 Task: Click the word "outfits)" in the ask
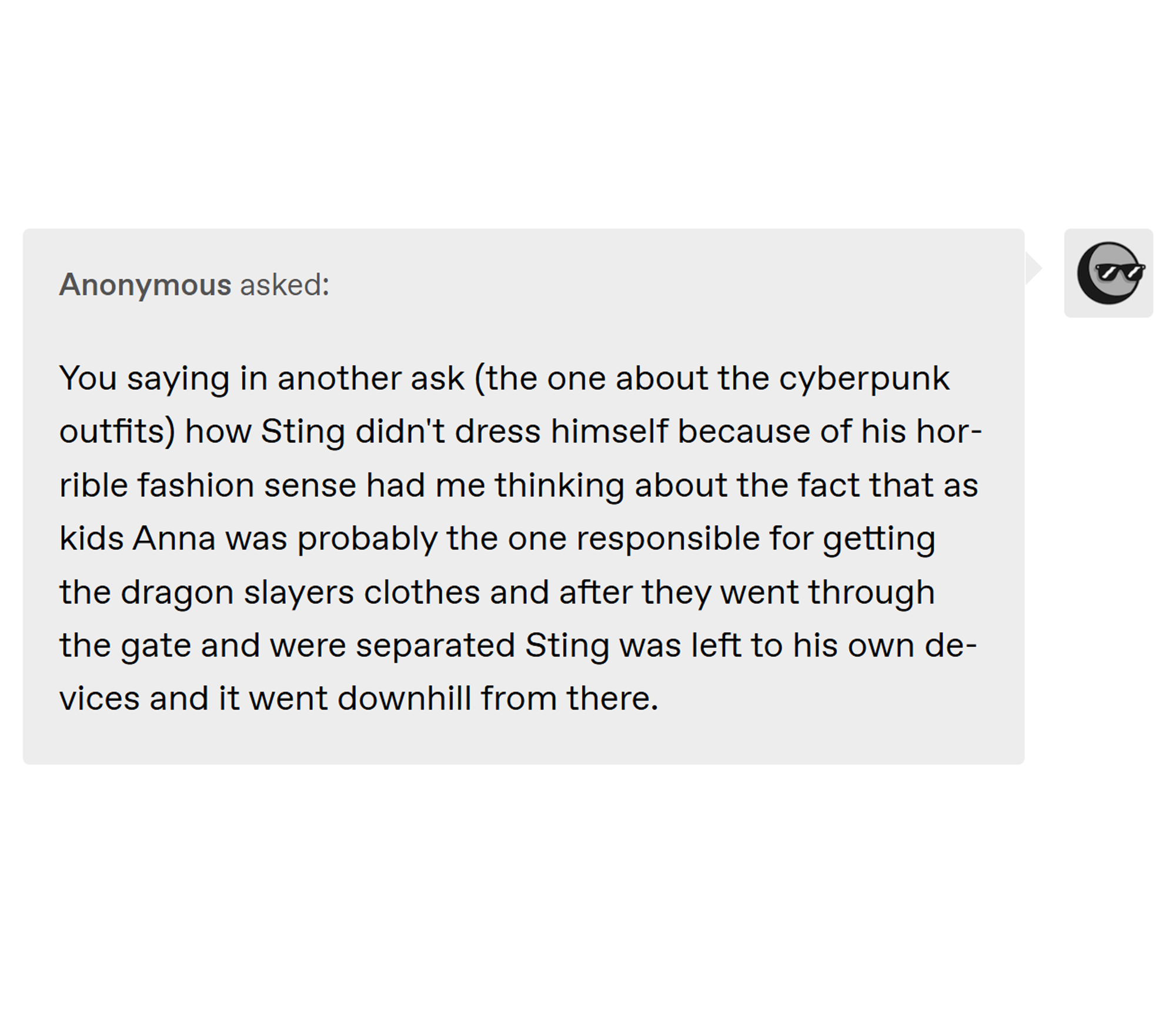point(117,432)
